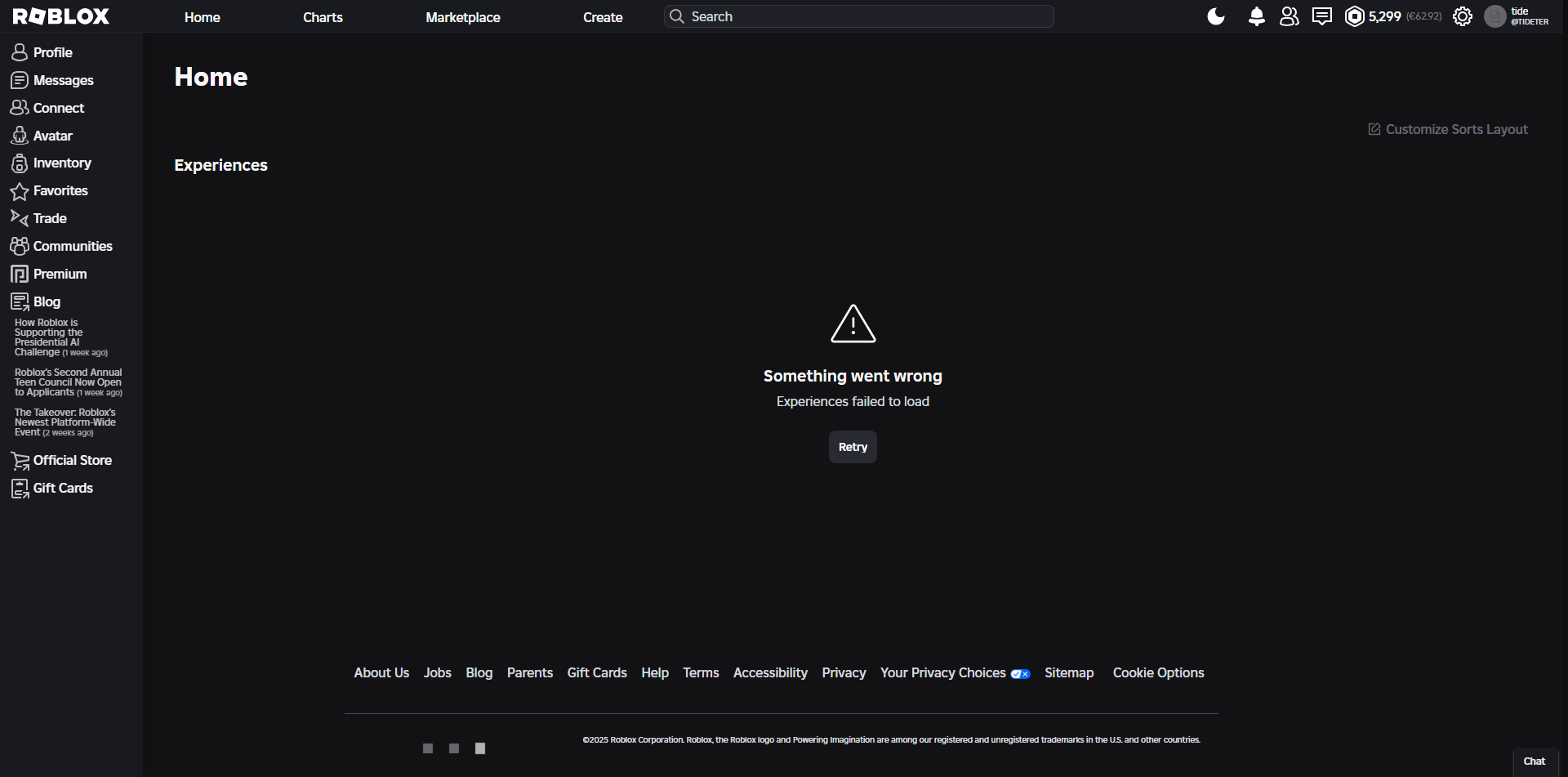Toggle dark mode with the moon icon
Screen dimensions: 1568x777
[1215, 16]
